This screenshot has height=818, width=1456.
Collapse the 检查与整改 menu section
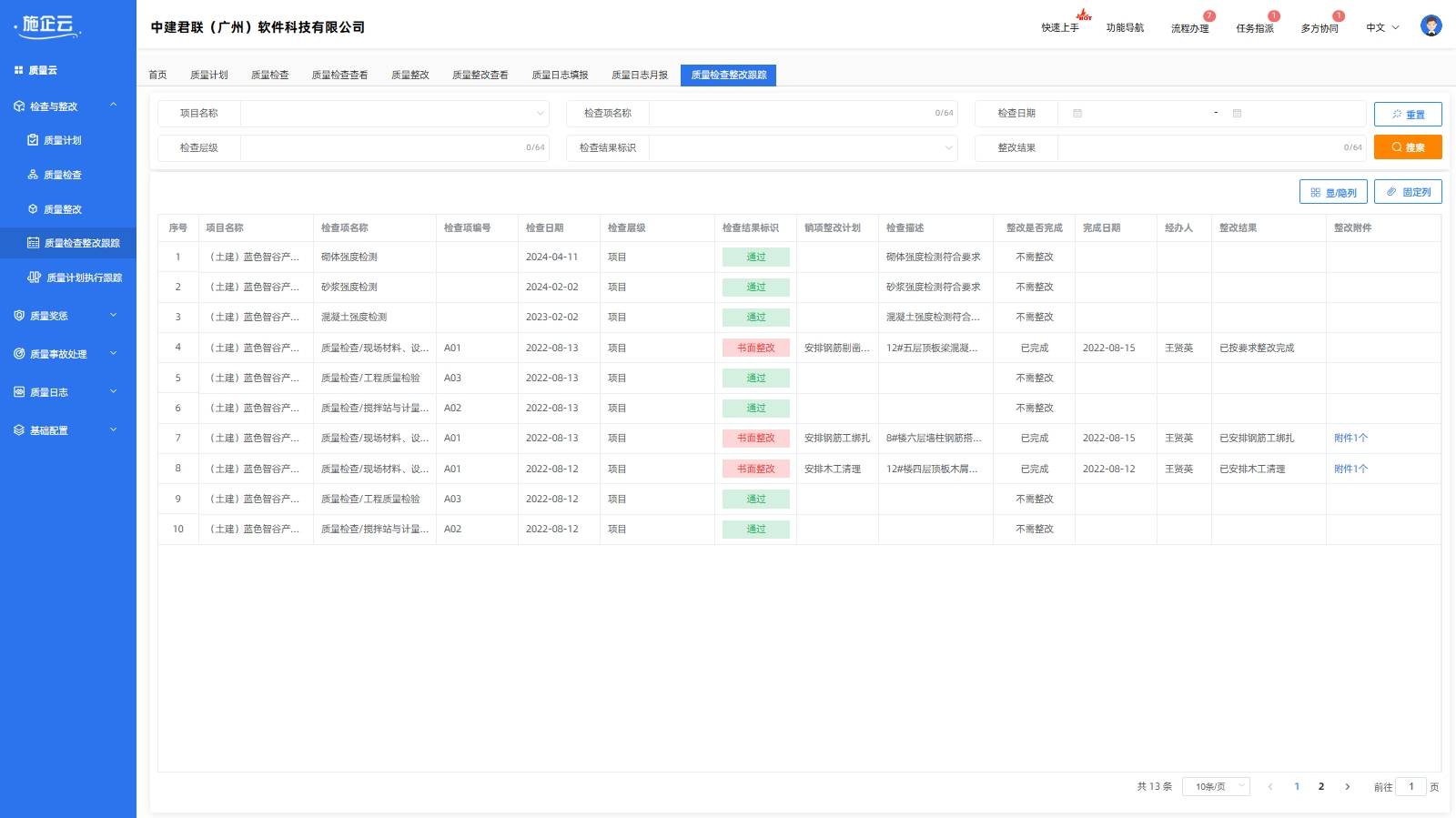[113, 106]
